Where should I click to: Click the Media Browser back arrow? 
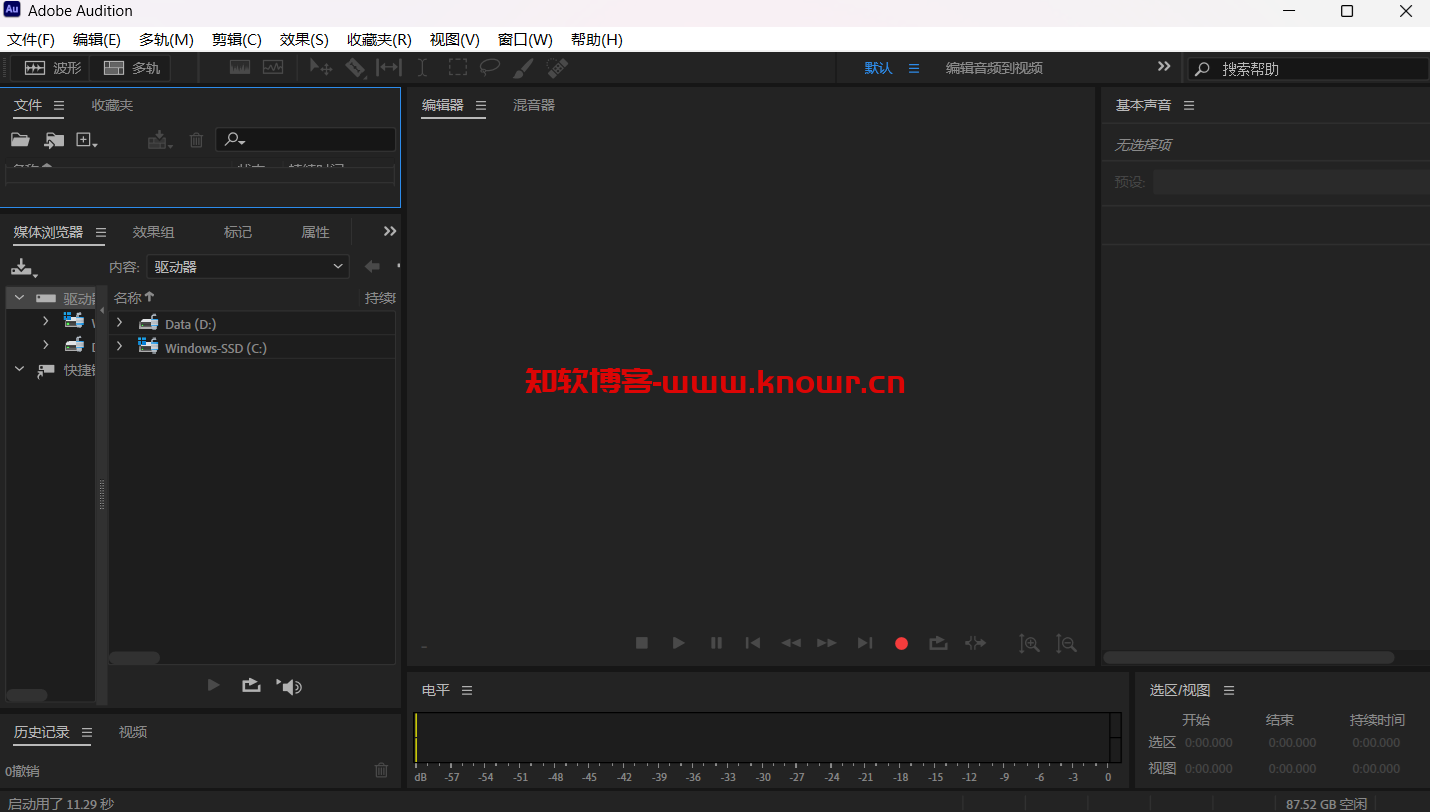coord(372,266)
